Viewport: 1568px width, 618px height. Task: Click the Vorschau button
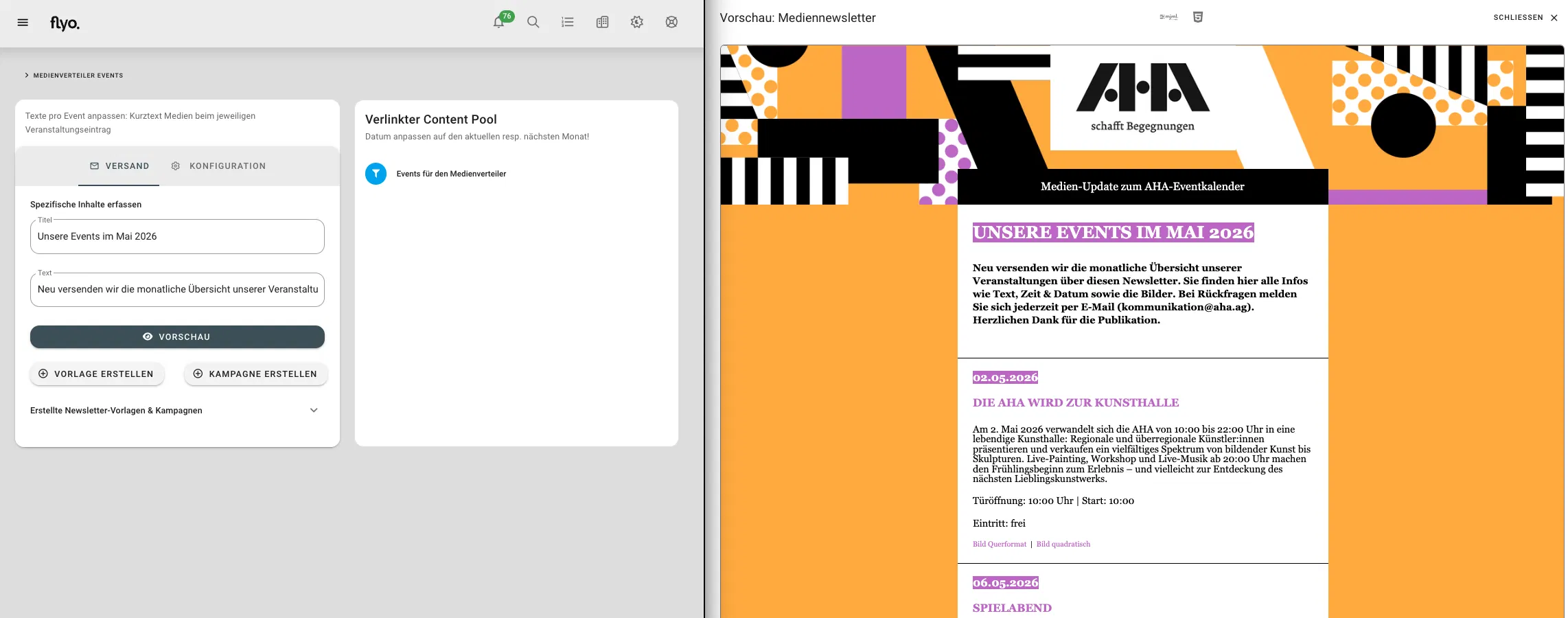point(177,336)
